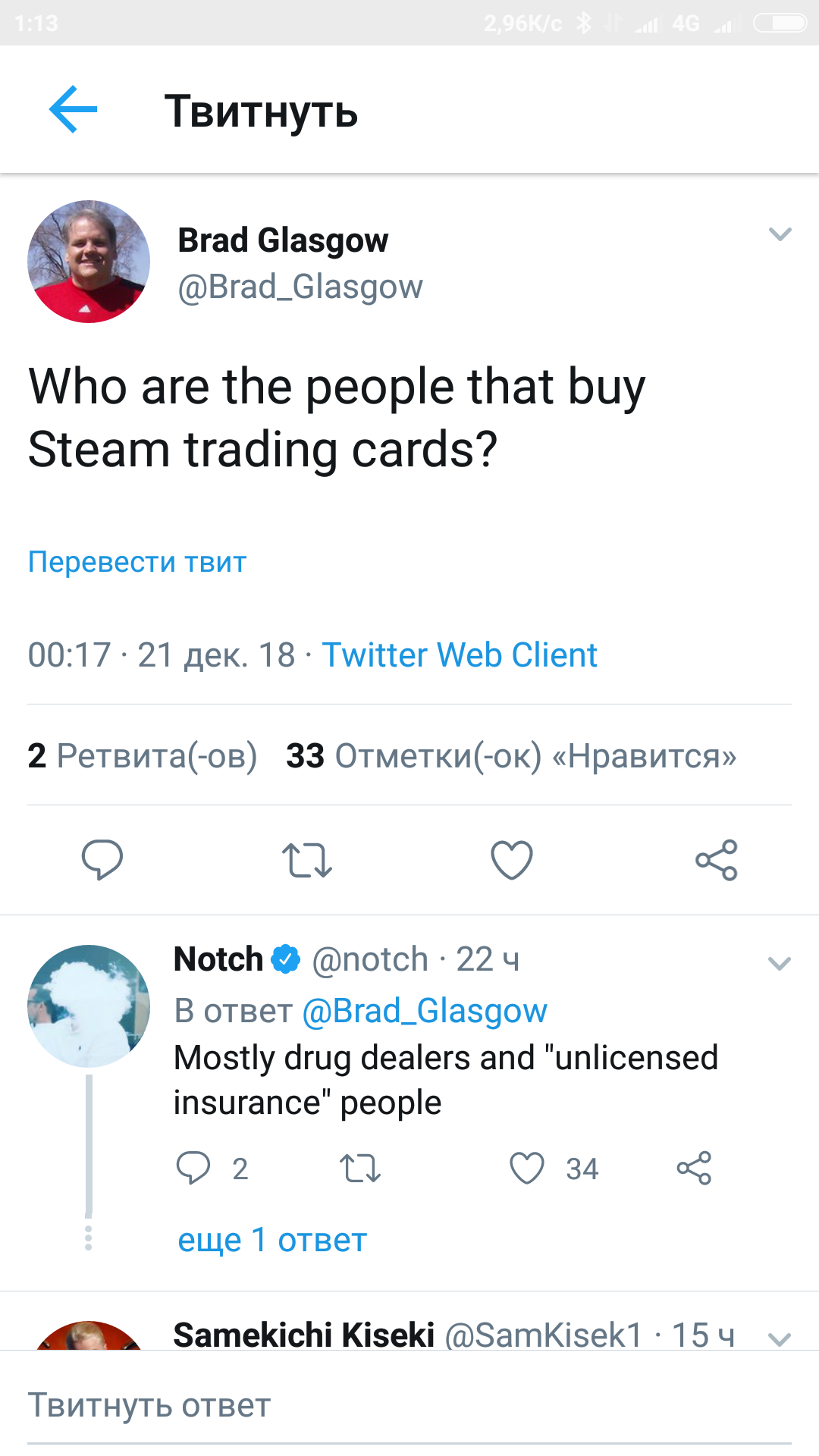This screenshot has height=1456, width=819.
Task: View the 33 likes list
Action: (x=511, y=756)
